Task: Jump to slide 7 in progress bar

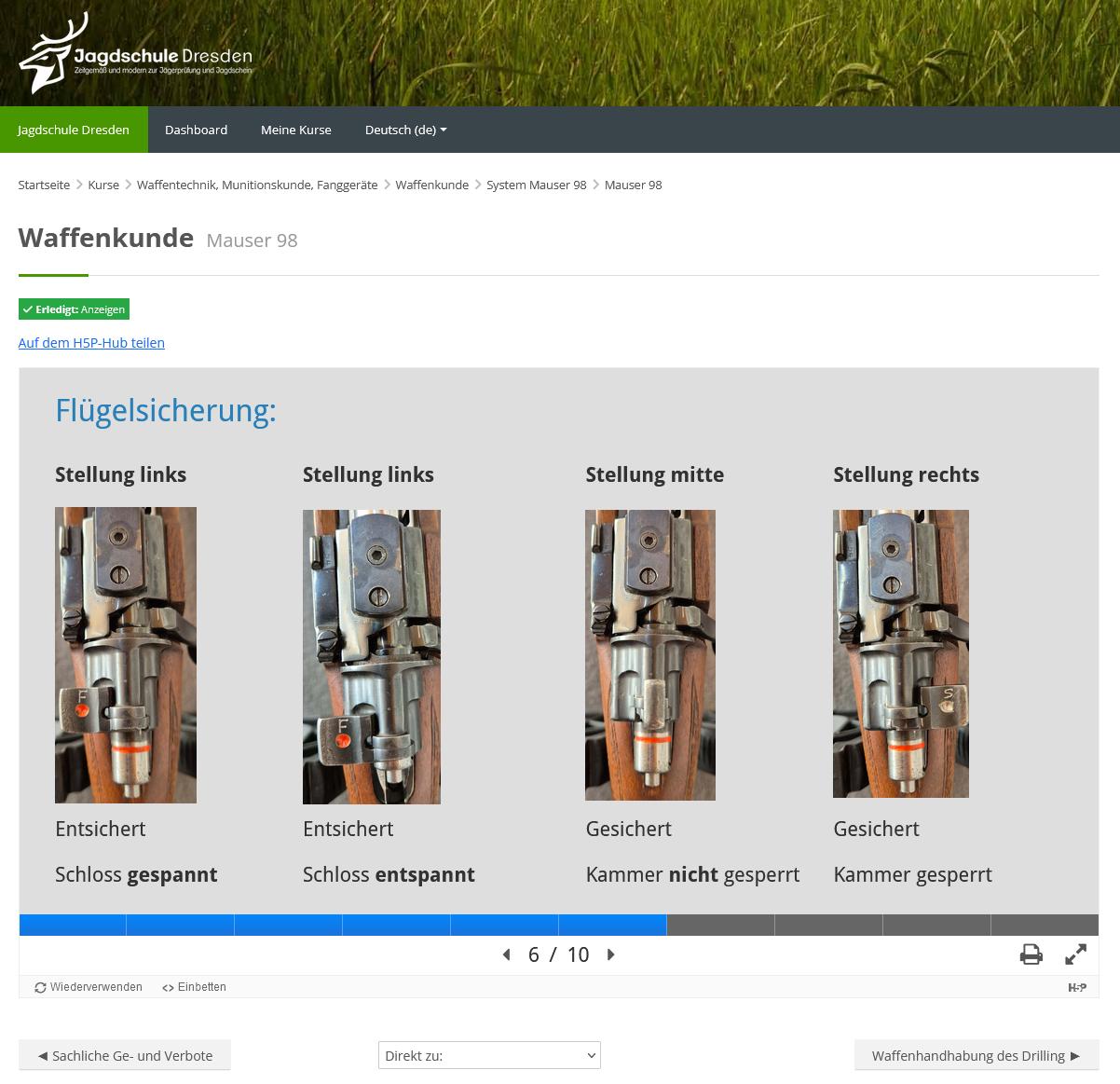Action: point(720,925)
